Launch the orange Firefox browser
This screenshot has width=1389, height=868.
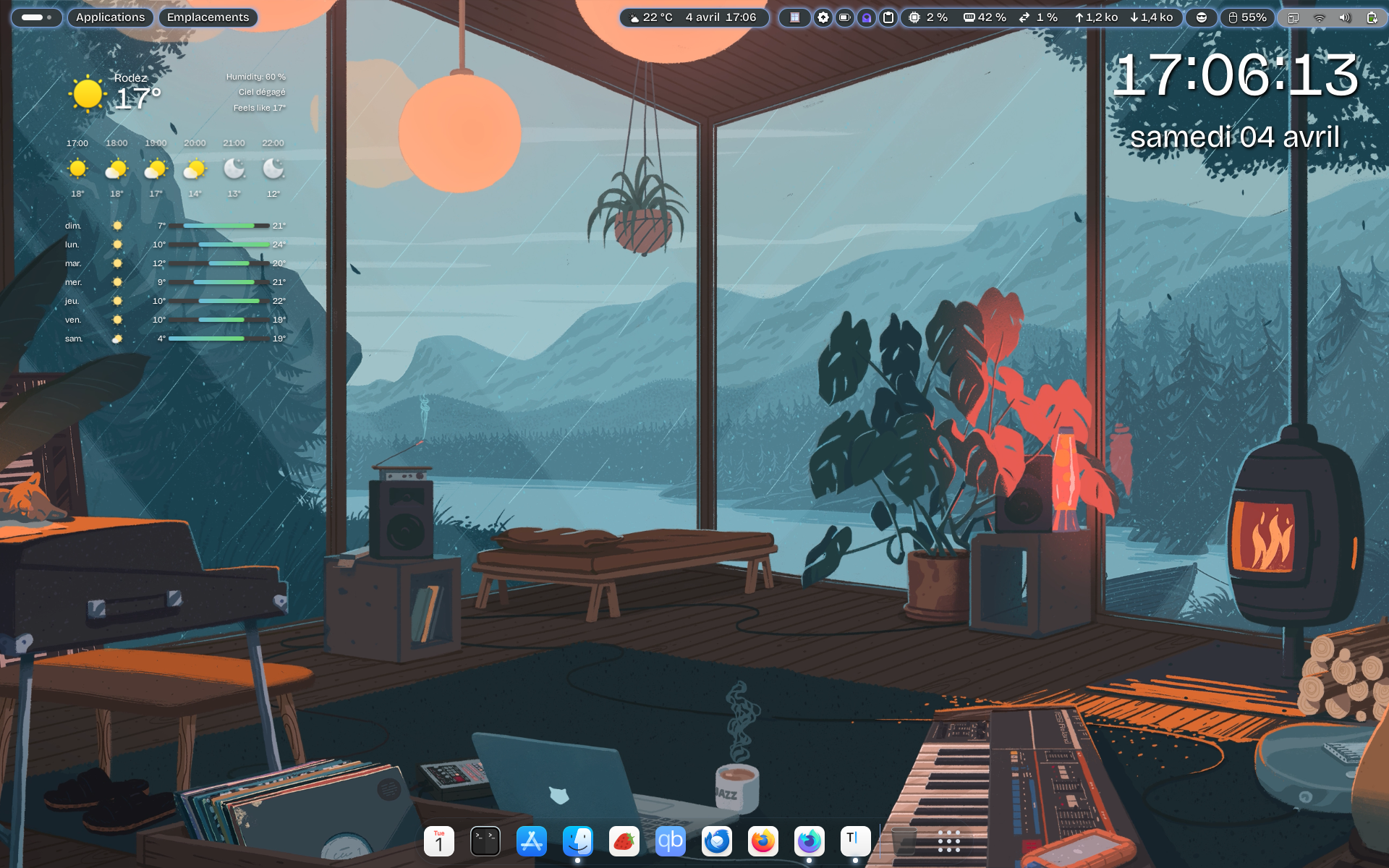pos(763,841)
